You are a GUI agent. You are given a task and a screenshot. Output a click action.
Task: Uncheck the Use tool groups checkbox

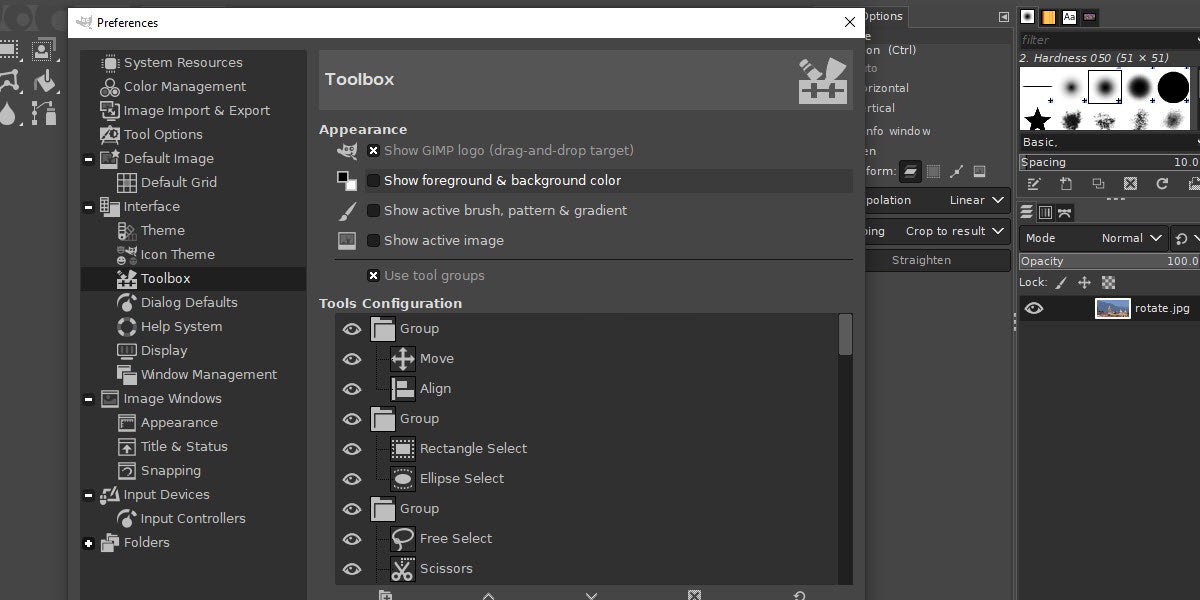(373, 276)
